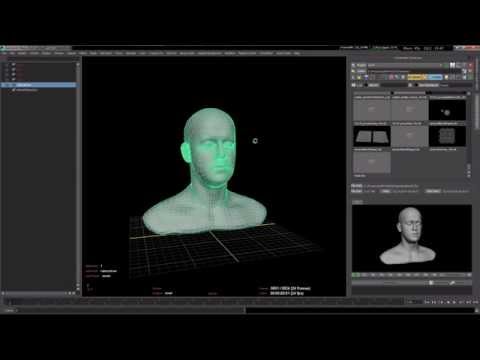Open the preset thumbnail showing a small sphere
This screenshot has height=360, width=480.
pos(447,110)
